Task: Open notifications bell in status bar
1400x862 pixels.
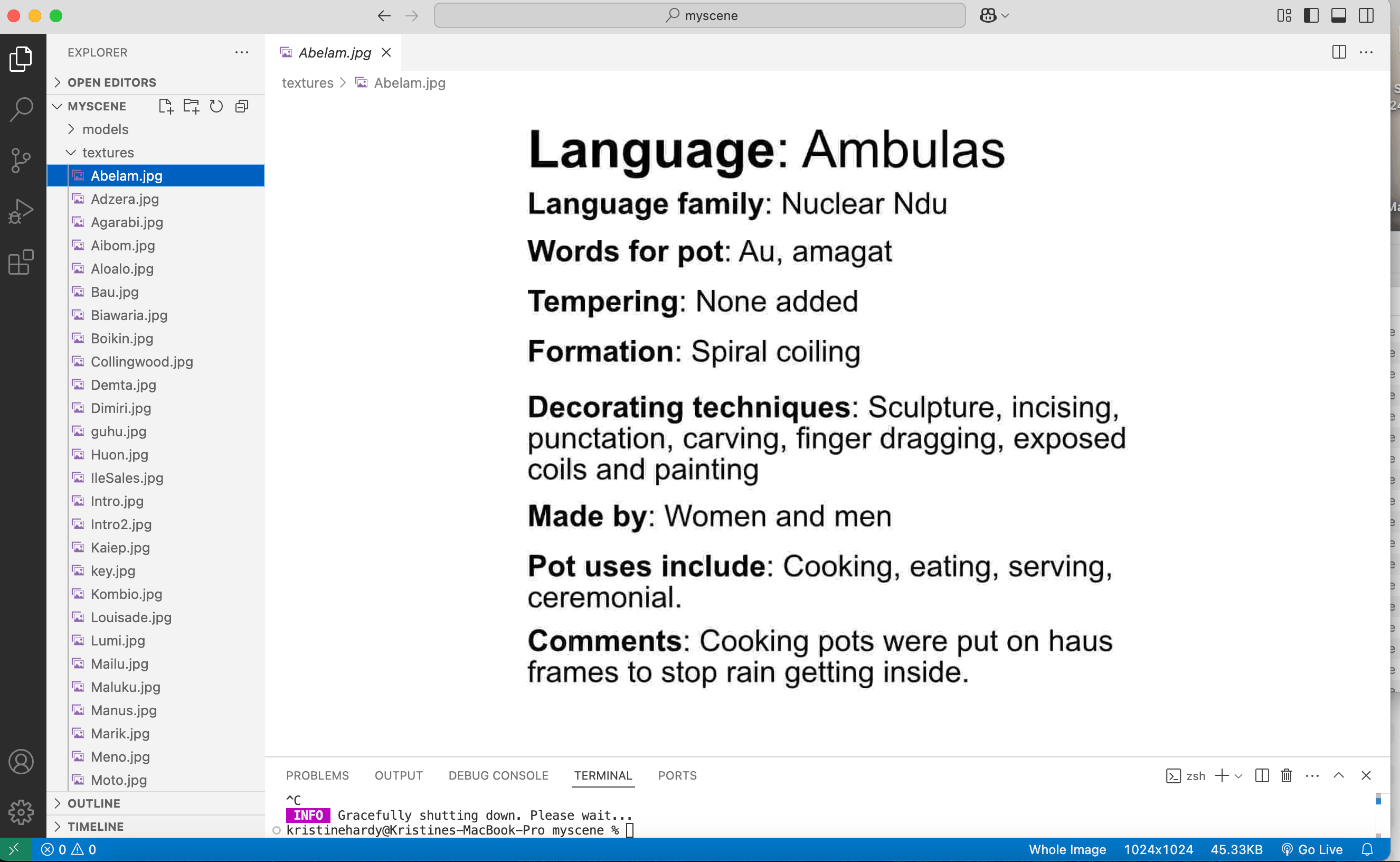Action: click(1367, 849)
